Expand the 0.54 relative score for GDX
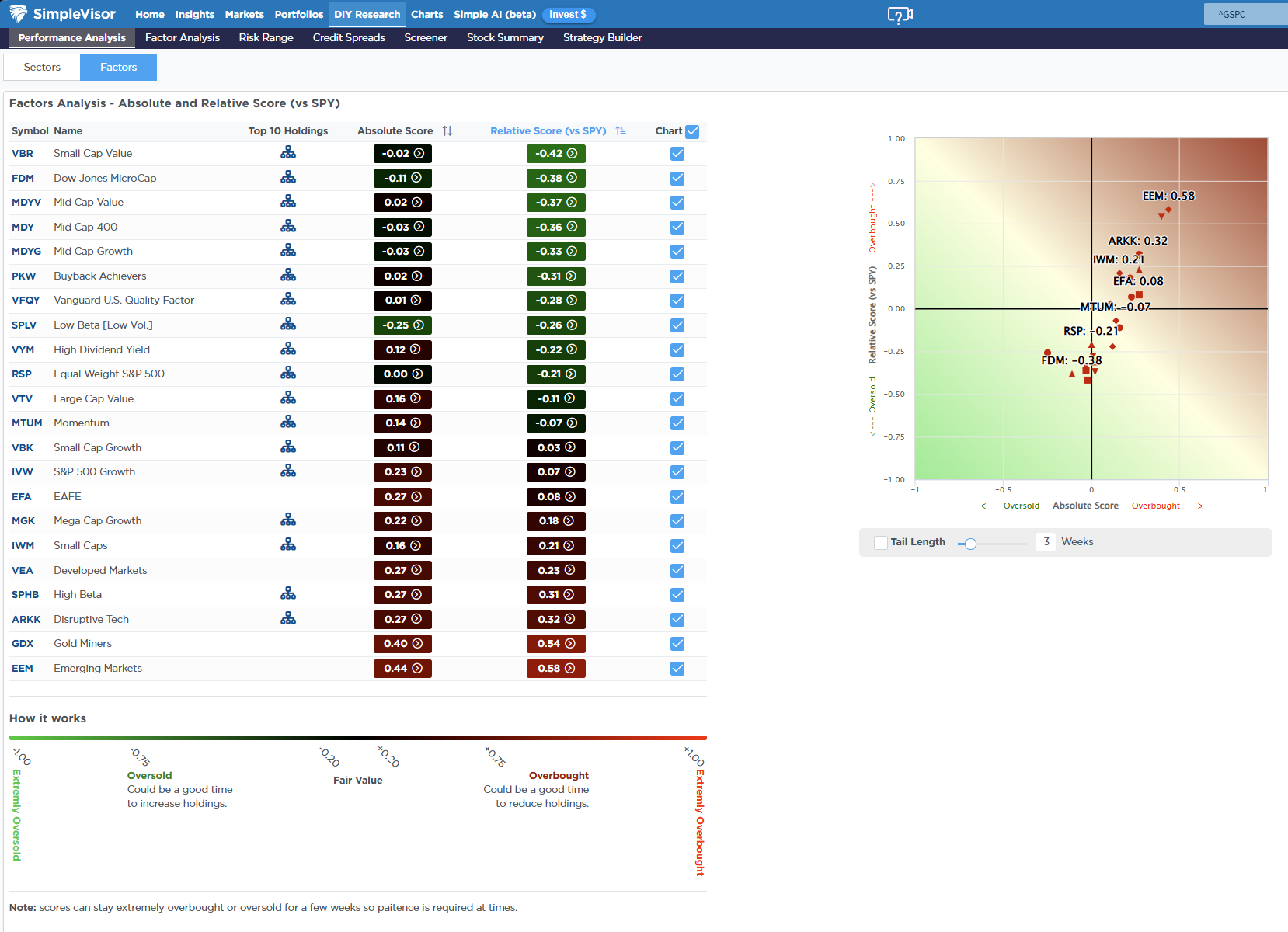This screenshot has width=1288, height=932. [x=555, y=644]
